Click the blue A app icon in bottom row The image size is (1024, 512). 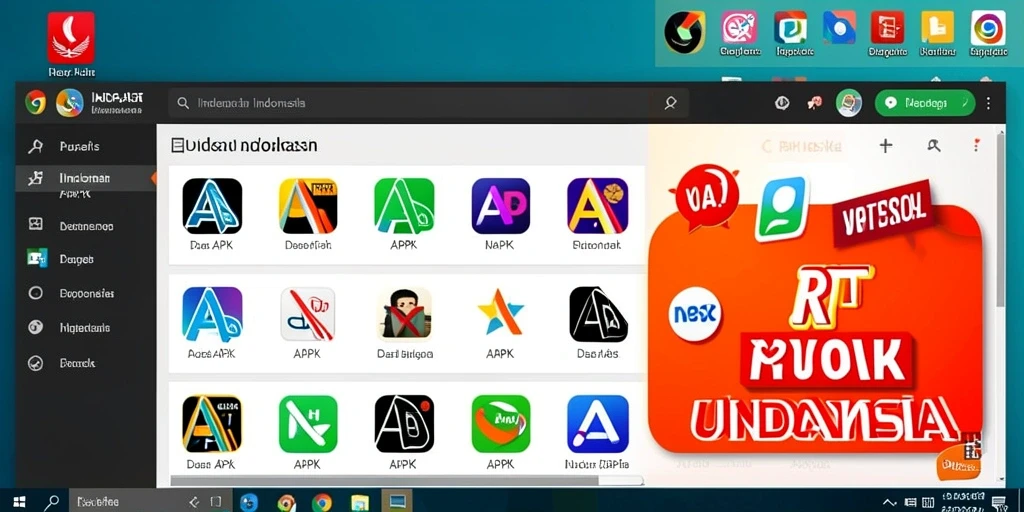598,423
